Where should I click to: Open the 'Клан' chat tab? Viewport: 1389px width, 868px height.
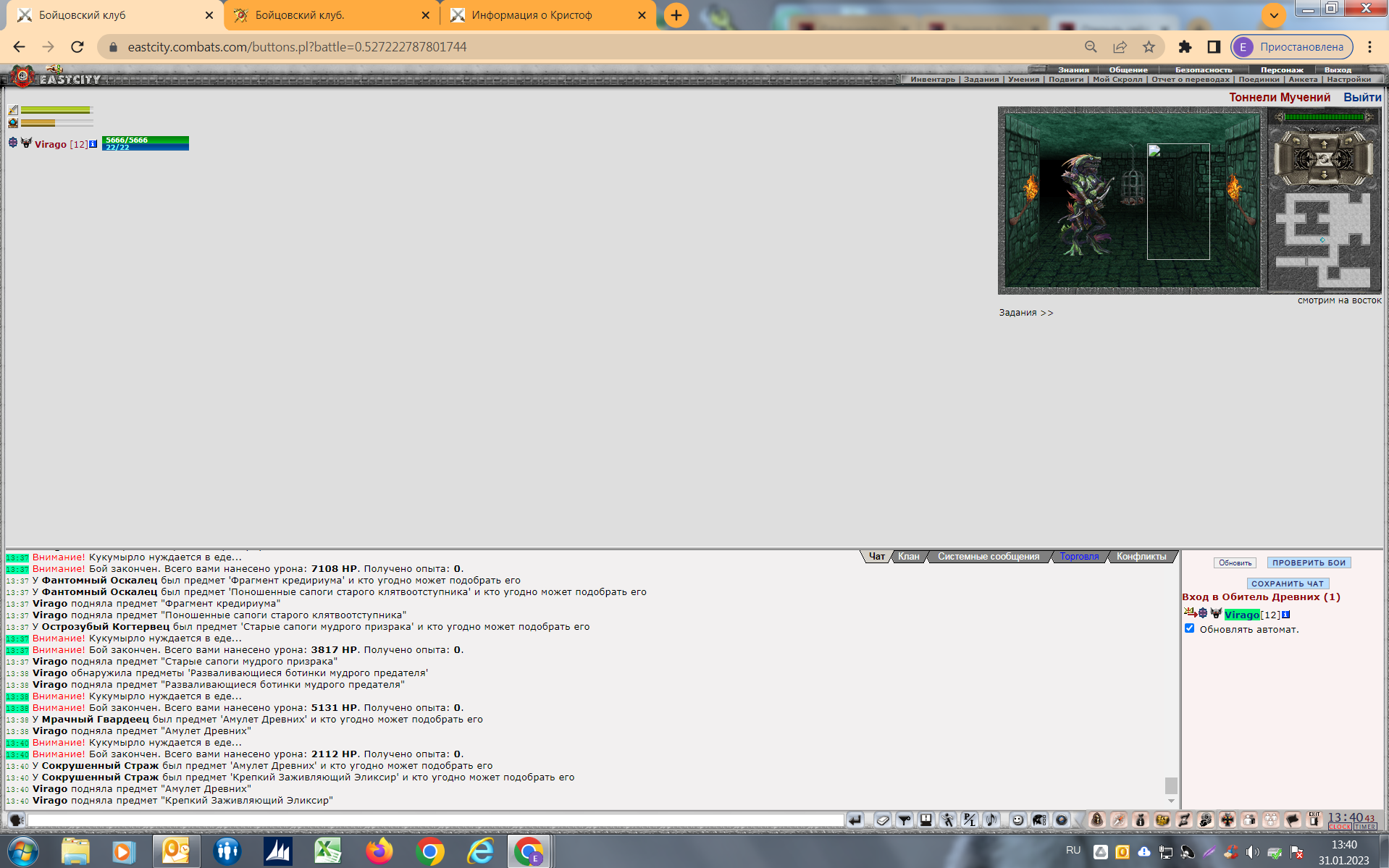click(908, 556)
